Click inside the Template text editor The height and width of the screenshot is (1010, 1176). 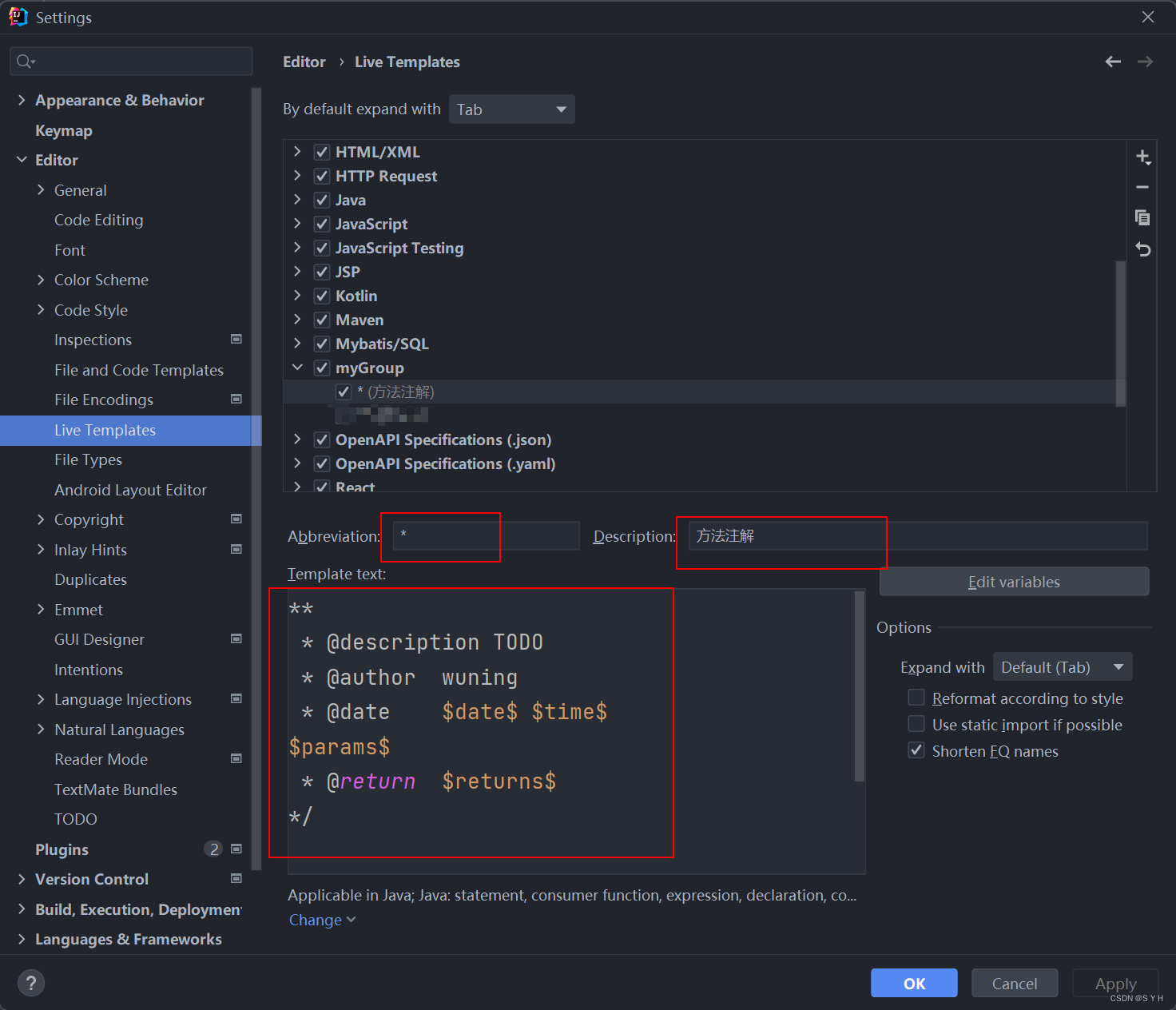tap(570, 731)
